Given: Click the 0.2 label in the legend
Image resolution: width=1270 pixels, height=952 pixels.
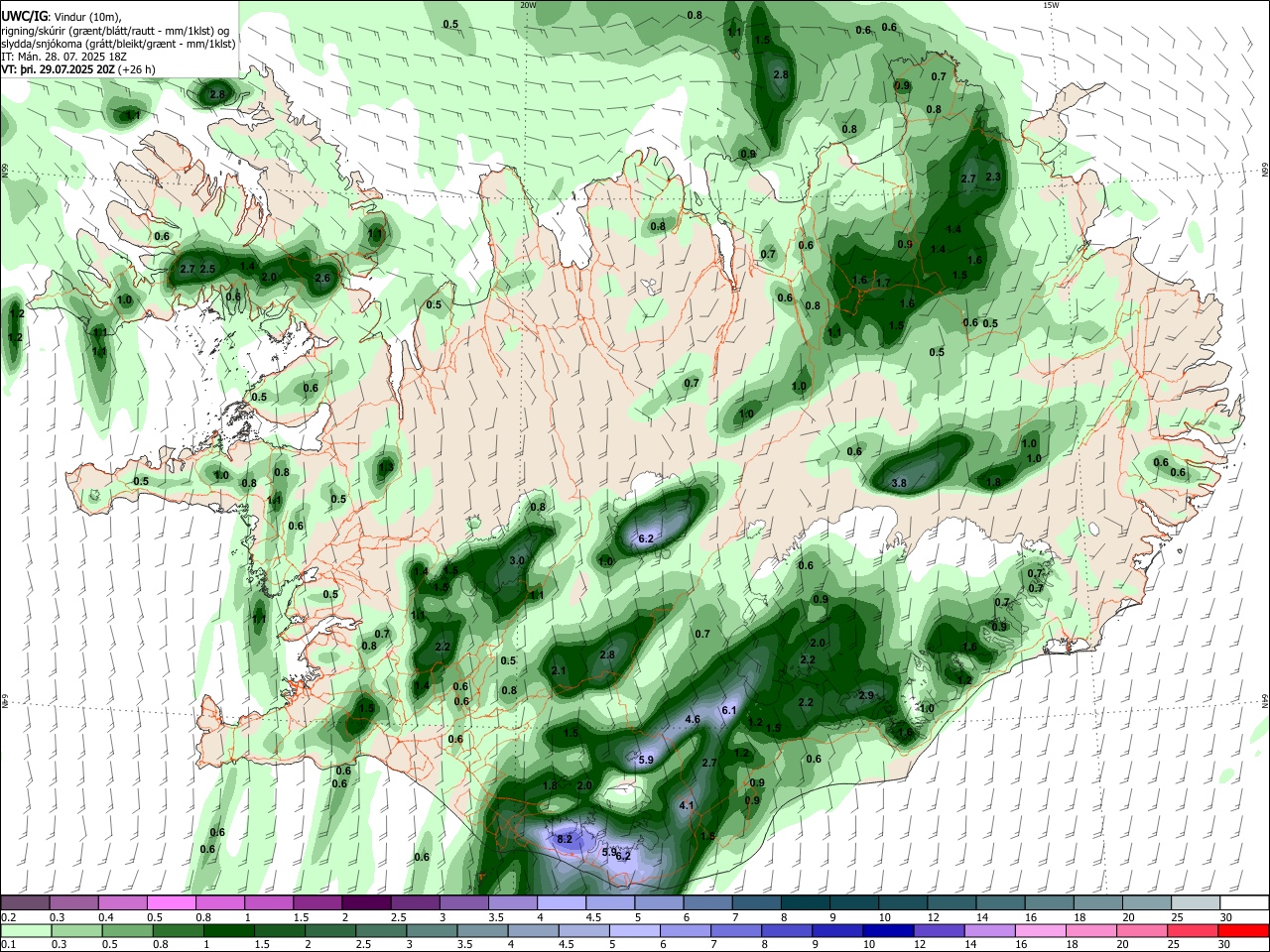Looking at the screenshot, I should coord(9,917).
